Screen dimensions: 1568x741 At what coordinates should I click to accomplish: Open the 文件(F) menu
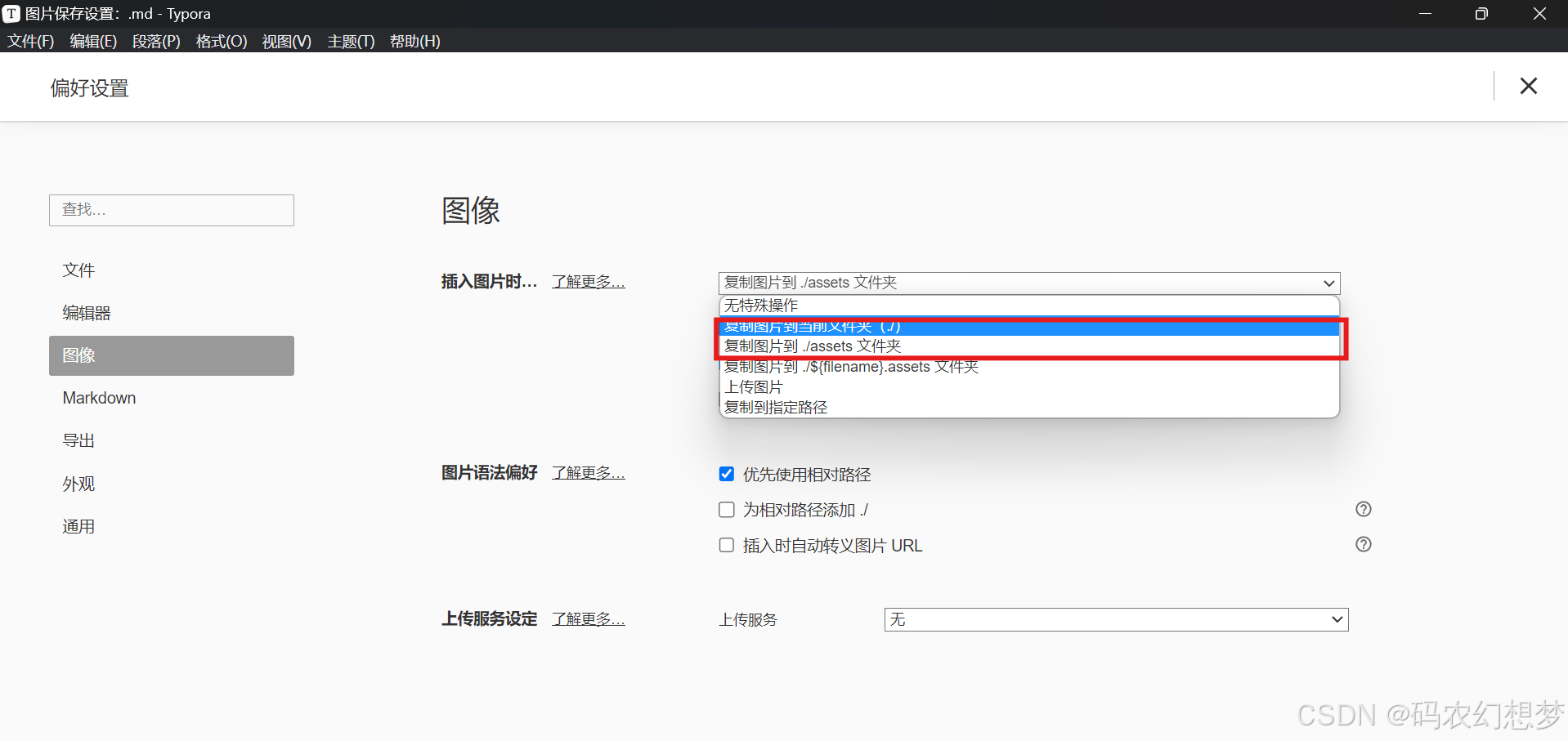click(x=30, y=41)
